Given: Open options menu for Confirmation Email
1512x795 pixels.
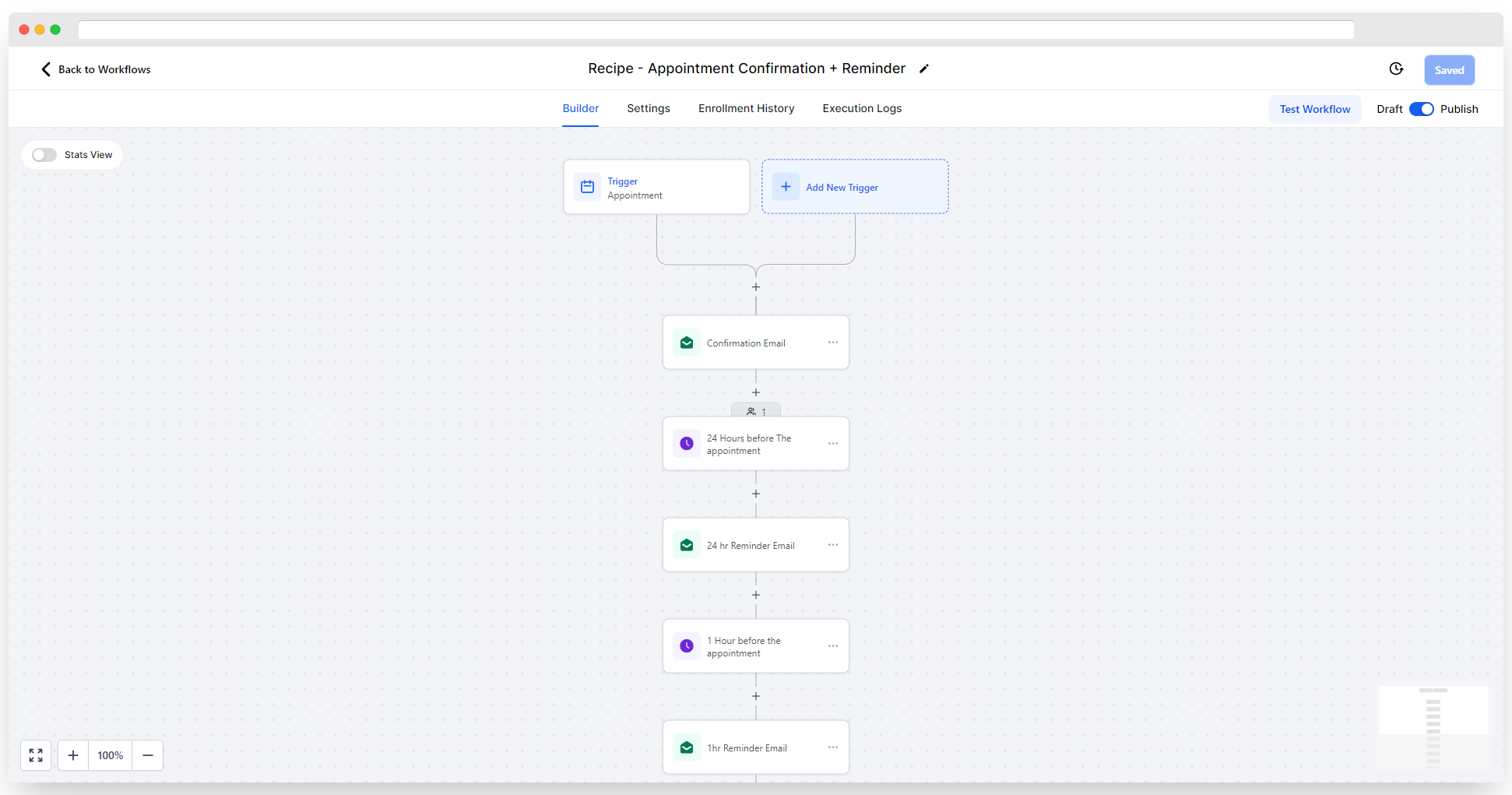Looking at the screenshot, I should [x=833, y=343].
